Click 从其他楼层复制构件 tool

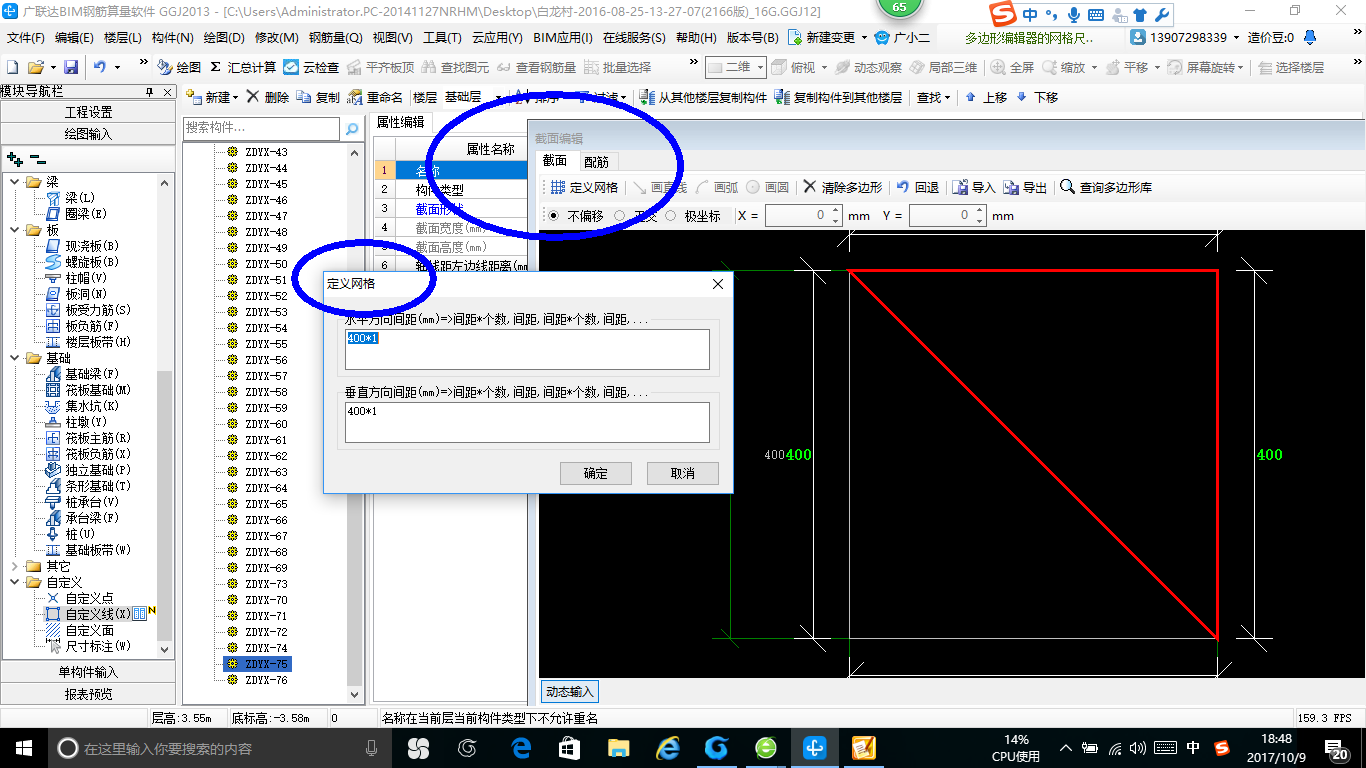(704, 97)
